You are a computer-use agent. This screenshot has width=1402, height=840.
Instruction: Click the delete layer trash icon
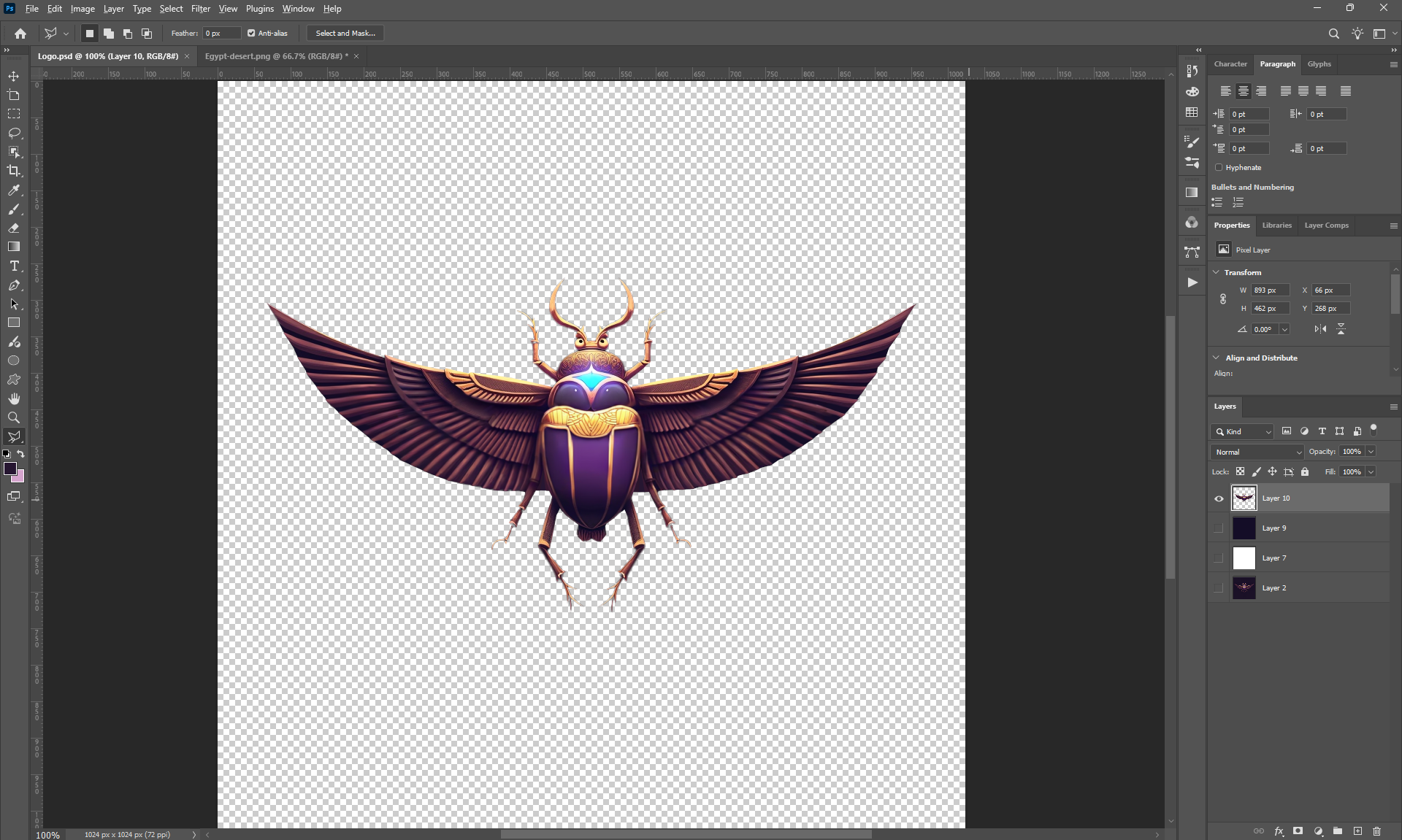coord(1376,831)
